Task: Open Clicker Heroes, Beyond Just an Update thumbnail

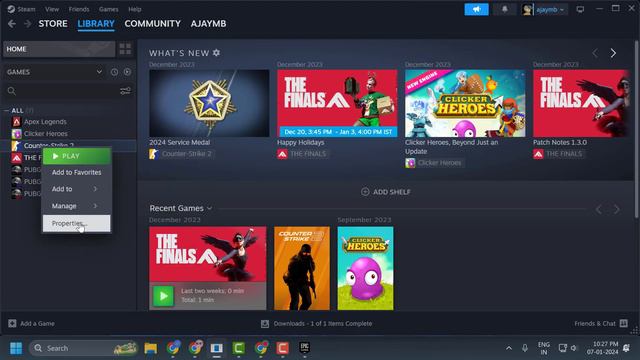Action: tap(465, 103)
